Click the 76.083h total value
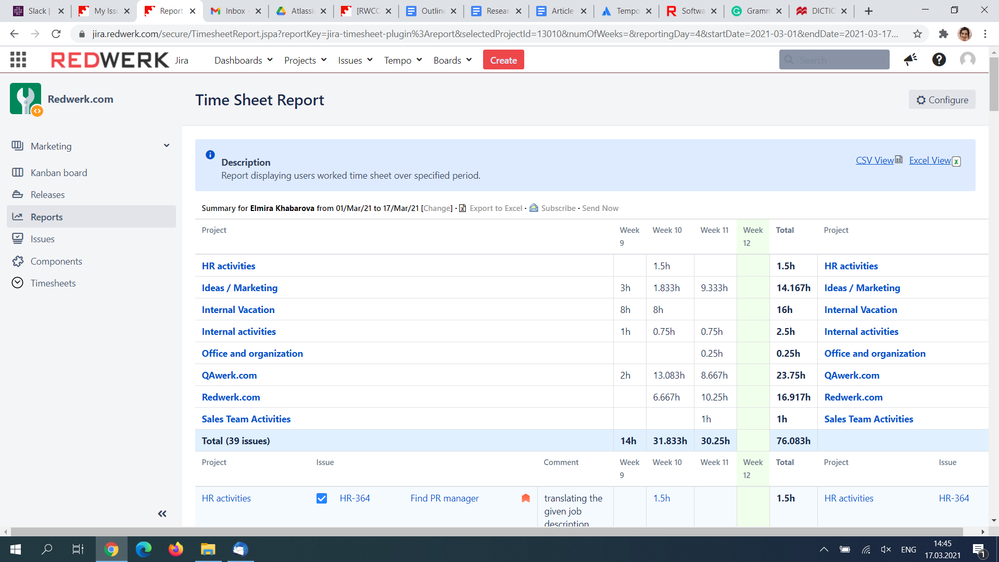The width and height of the screenshot is (999, 562). pos(793,441)
